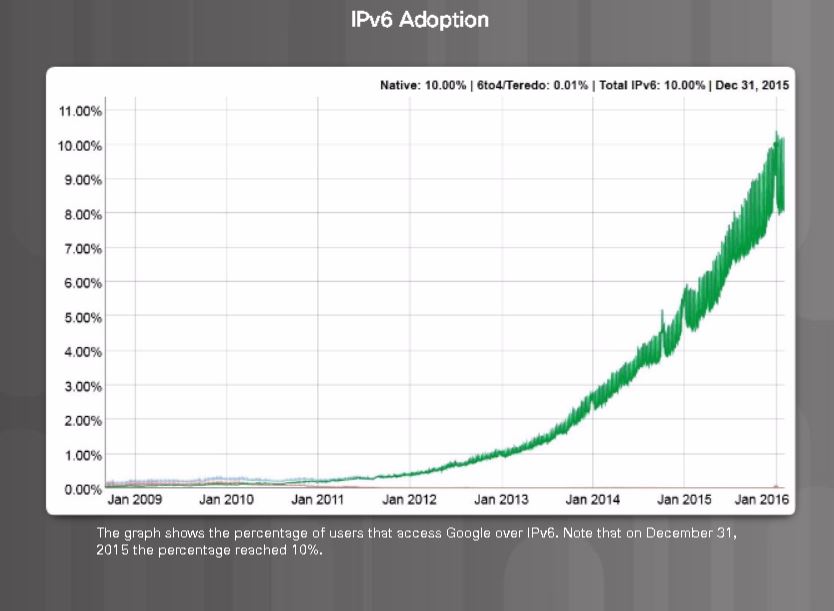Click the 11.00% y-axis label
Viewport: 834px width, 611px height.
pos(81,111)
